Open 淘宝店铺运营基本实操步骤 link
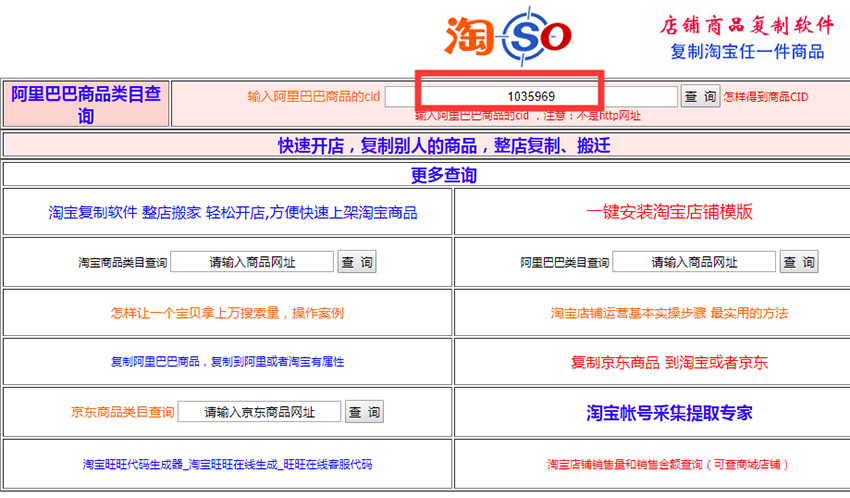 click(x=669, y=313)
